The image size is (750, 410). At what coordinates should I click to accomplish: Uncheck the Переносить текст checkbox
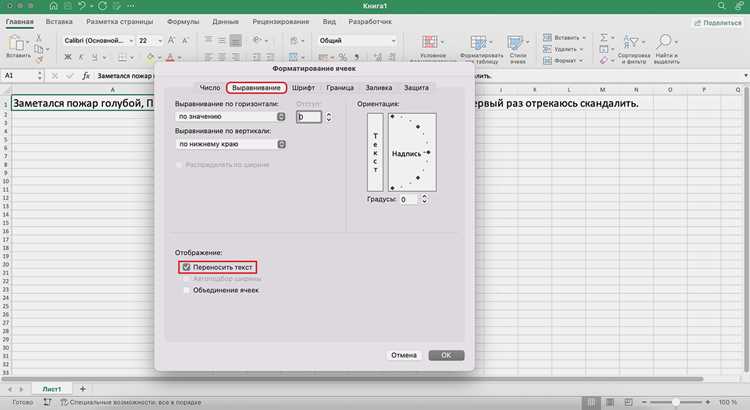click(x=187, y=267)
